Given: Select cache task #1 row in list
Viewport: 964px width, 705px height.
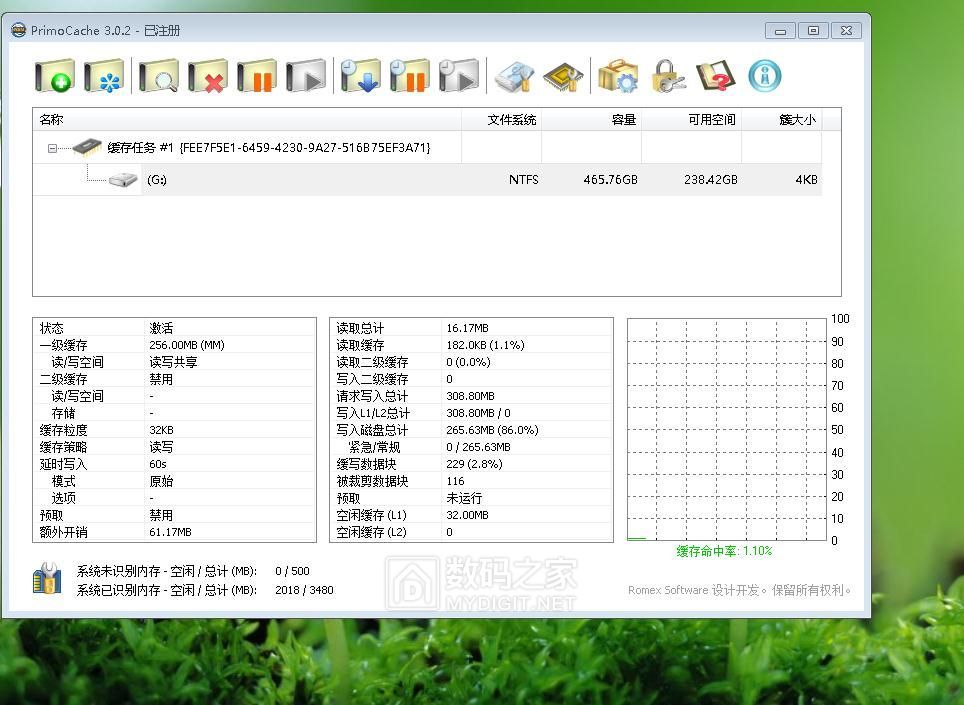Looking at the screenshot, I should [x=268, y=148].
